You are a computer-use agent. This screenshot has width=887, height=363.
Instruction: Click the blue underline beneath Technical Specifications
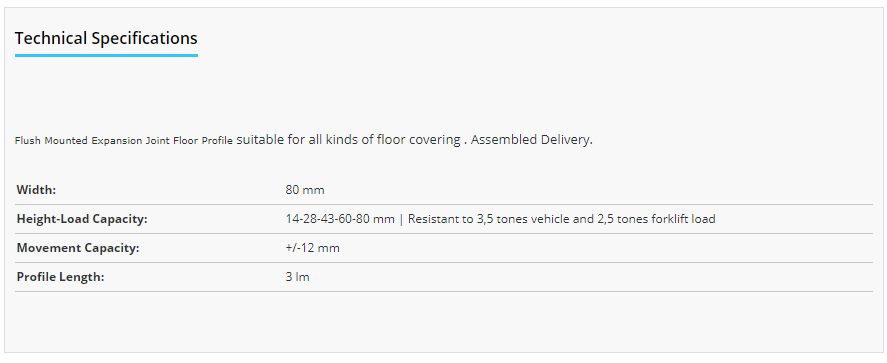(x=106, y=55)
